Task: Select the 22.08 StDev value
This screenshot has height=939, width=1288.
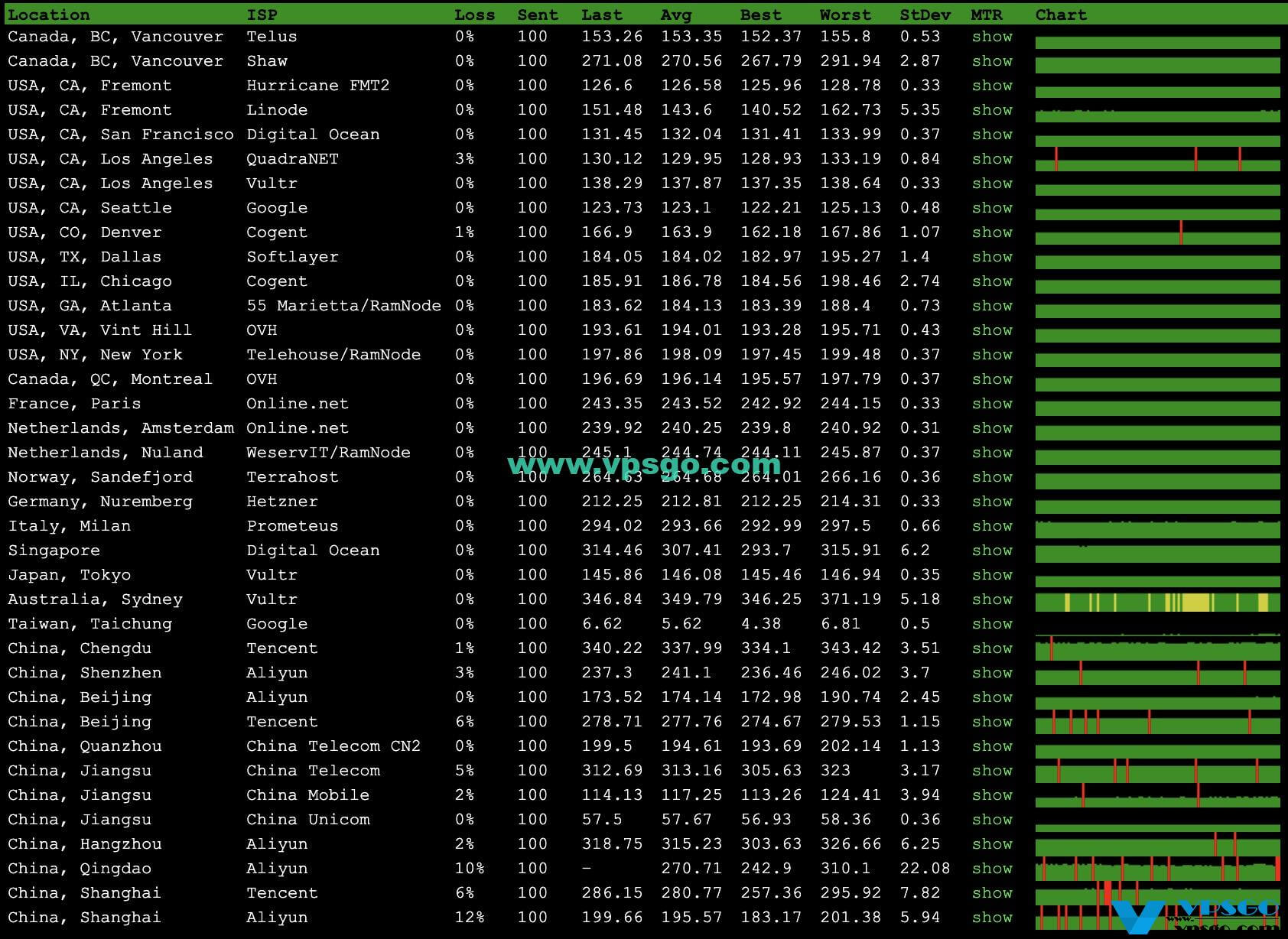Action: coord(925,869)
